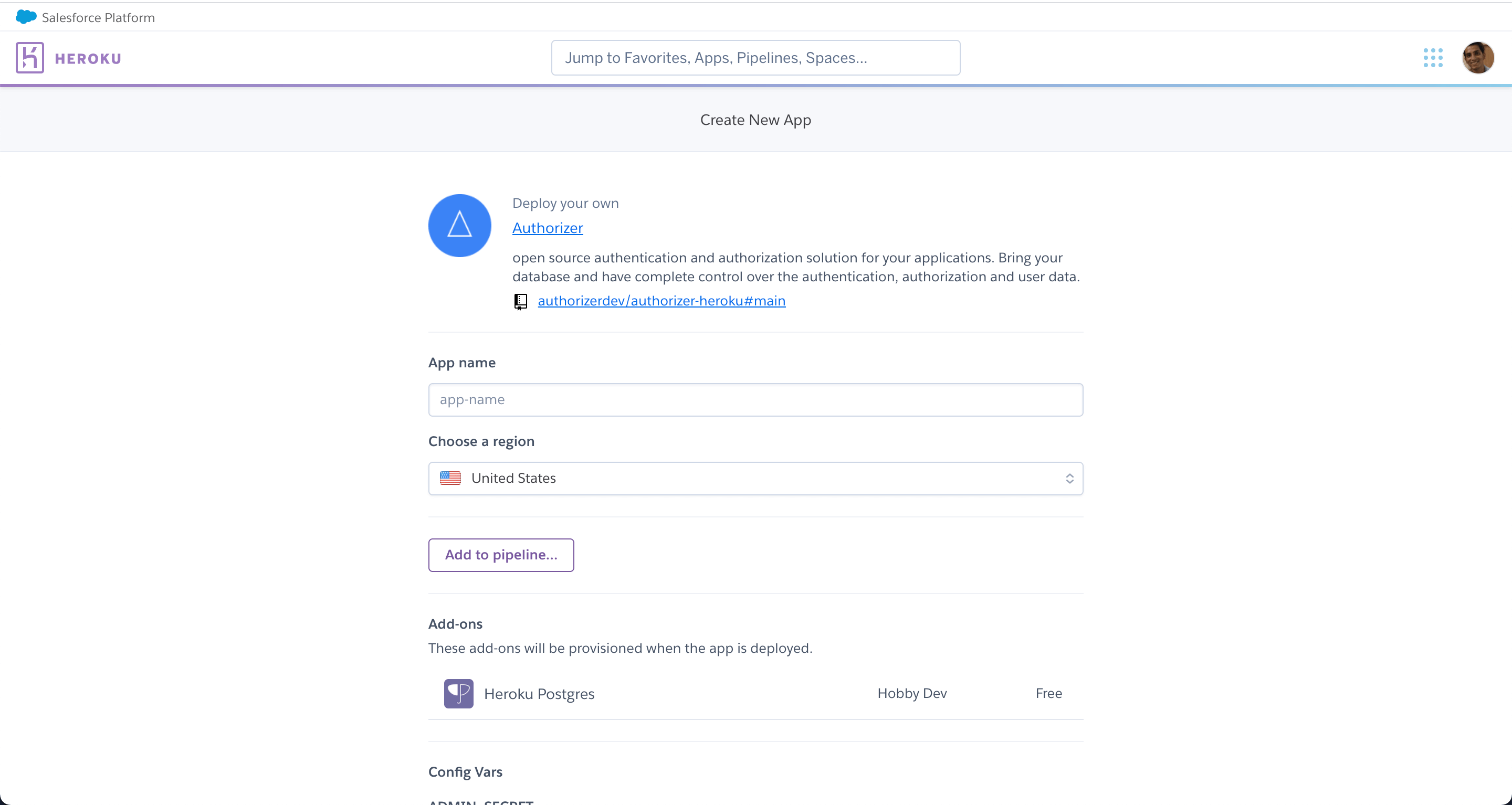
Task: Click the Create New App heading
Action: coord(755,120)
